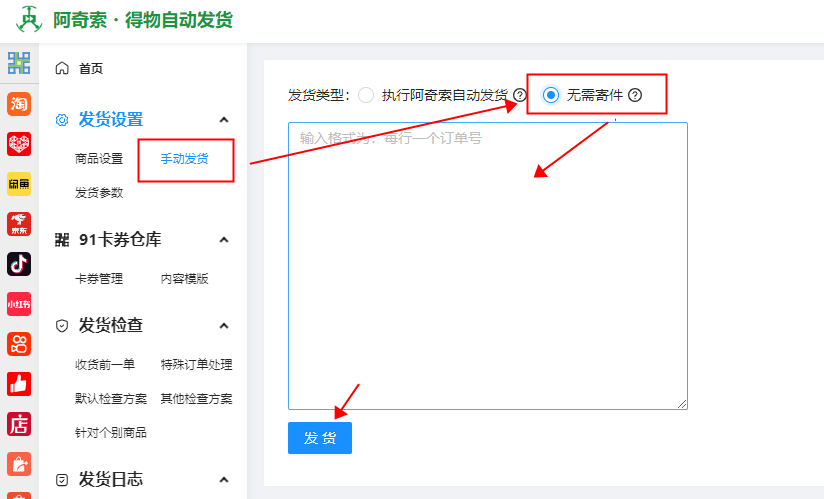
Task: Click the checkbox icon beside 发货日志
Action: click(62, 480)
